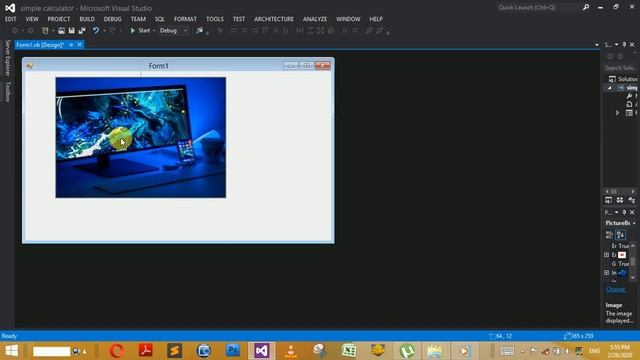Open the EDIT menu

(x=11, y=19)
